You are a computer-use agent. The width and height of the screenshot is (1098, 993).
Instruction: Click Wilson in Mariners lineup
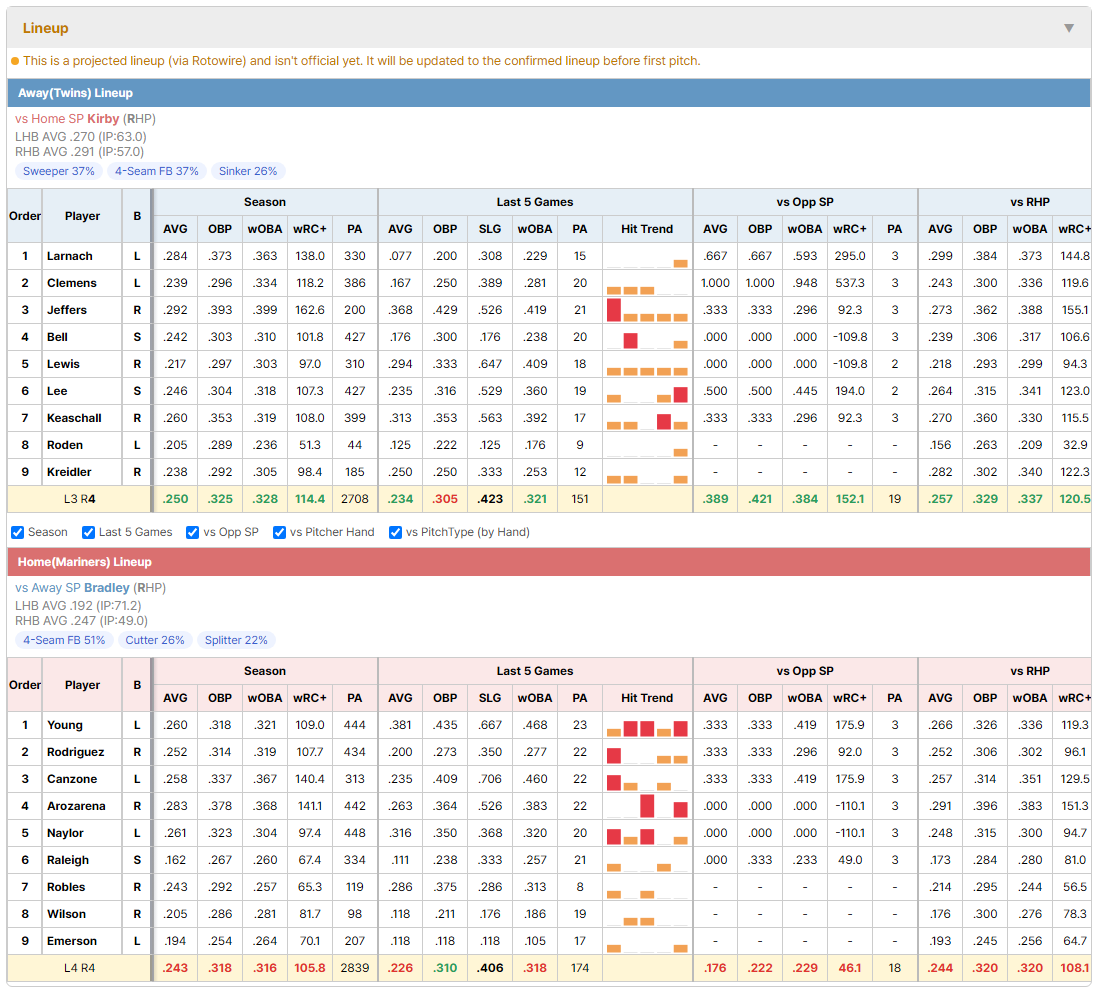tap(66, 914)
